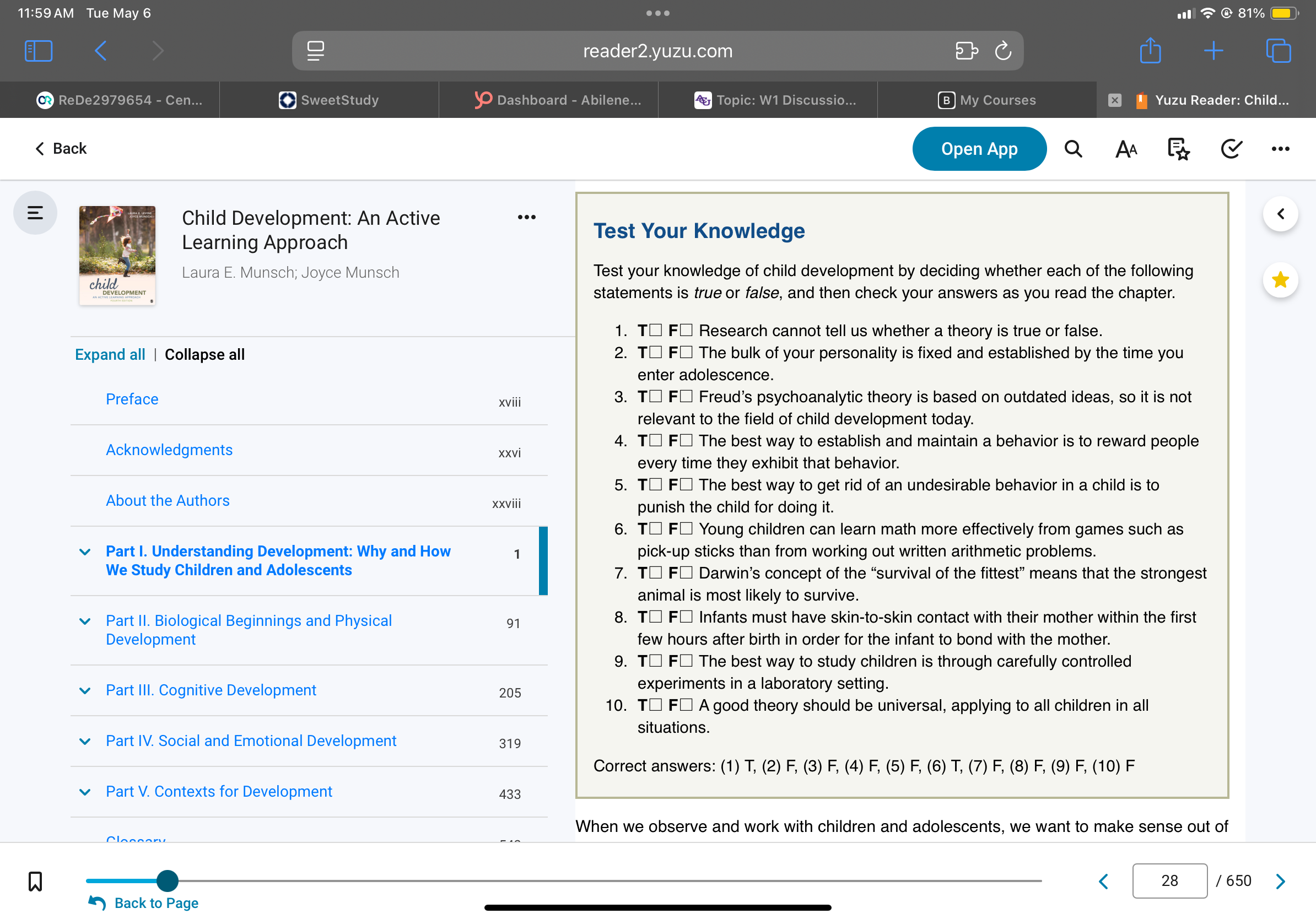This screenshot has height=919, width=1316.
Task: Open the book search magnifier icon
Action: (1073, 149)
